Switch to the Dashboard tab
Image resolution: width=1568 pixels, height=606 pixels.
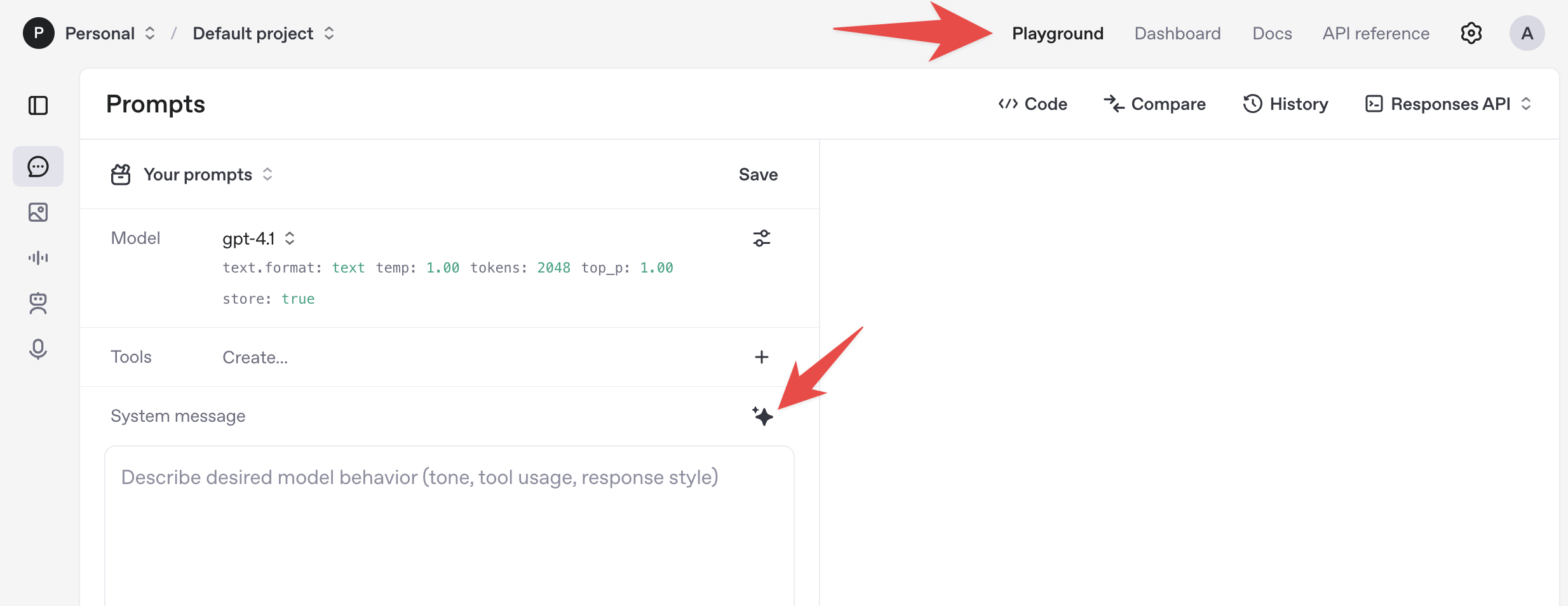click(1178, 33)
